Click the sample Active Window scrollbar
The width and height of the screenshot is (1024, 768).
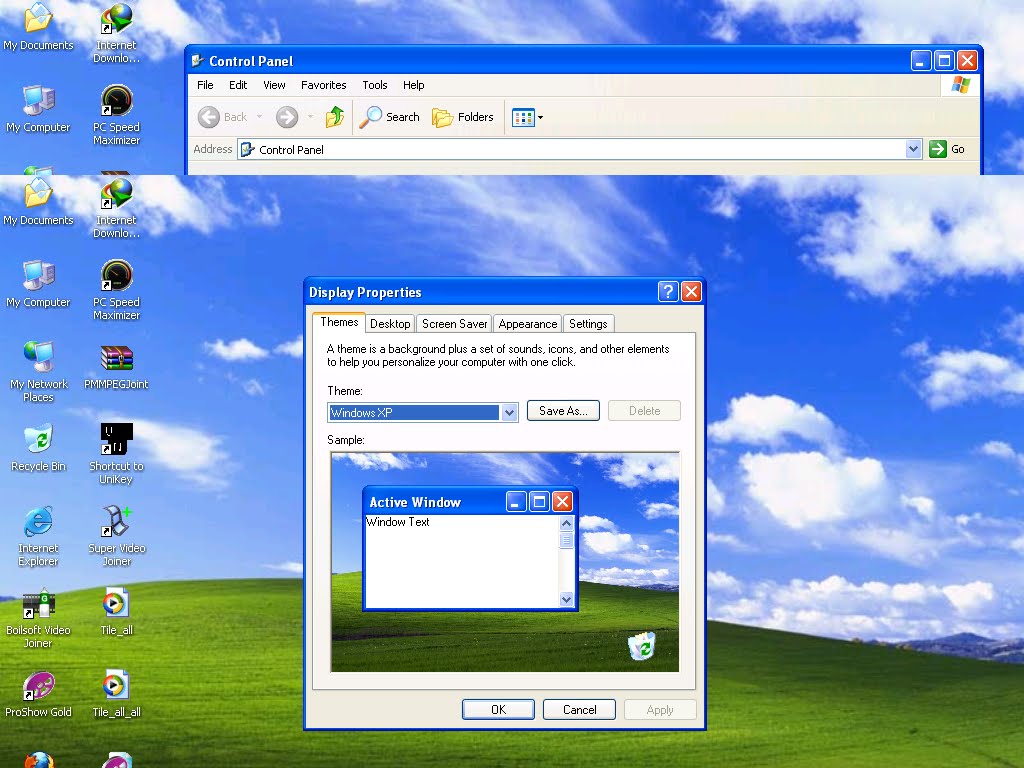point(566,561)
